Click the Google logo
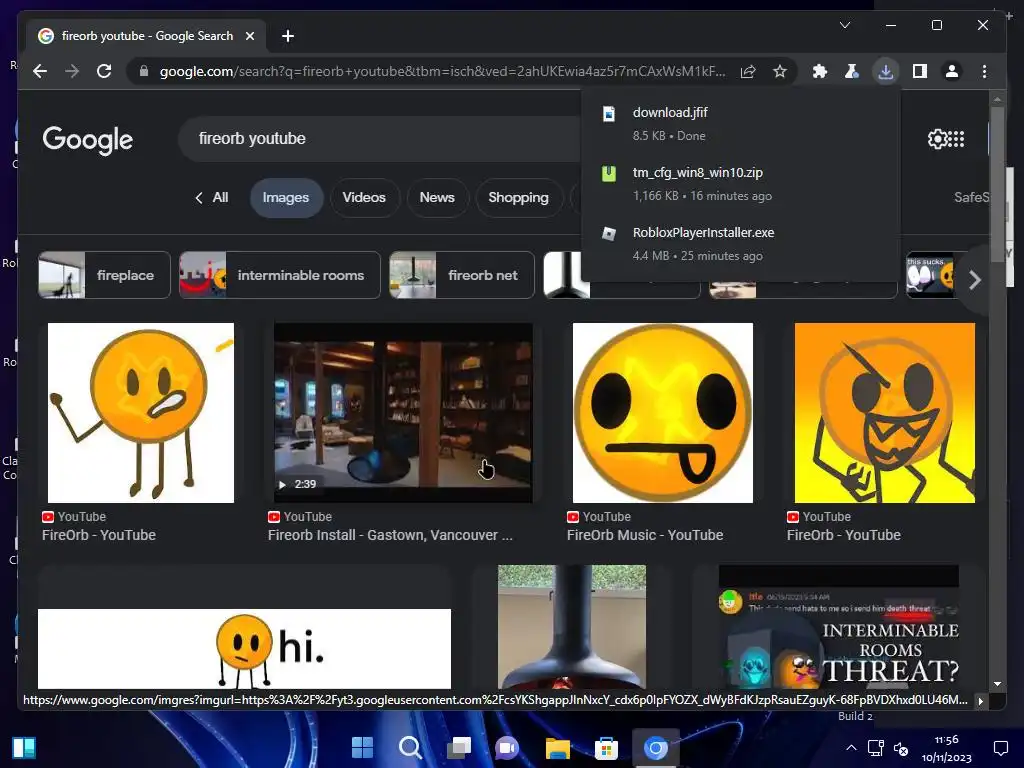Viewport: 1024px width, 768px height. [x=88, y=140]
